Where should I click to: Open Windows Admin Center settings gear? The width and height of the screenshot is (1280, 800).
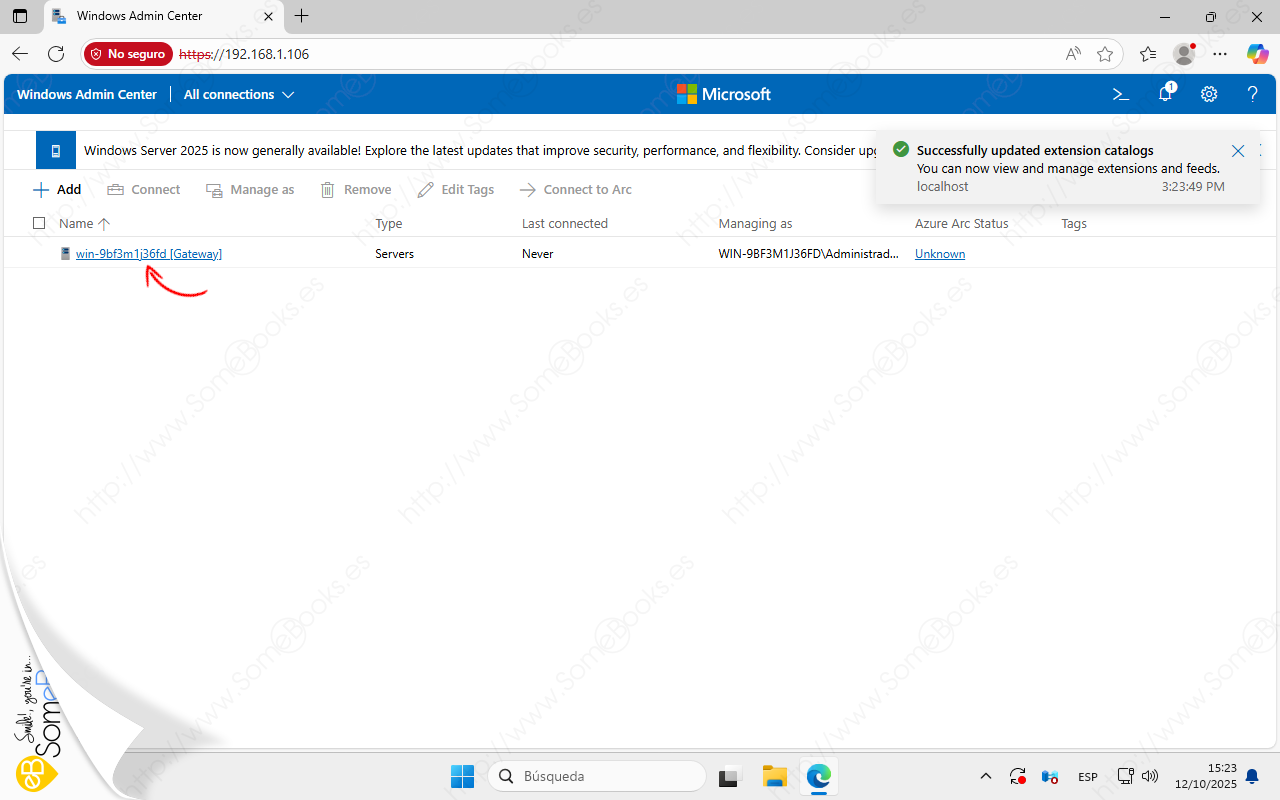(x=1209, y=94)
